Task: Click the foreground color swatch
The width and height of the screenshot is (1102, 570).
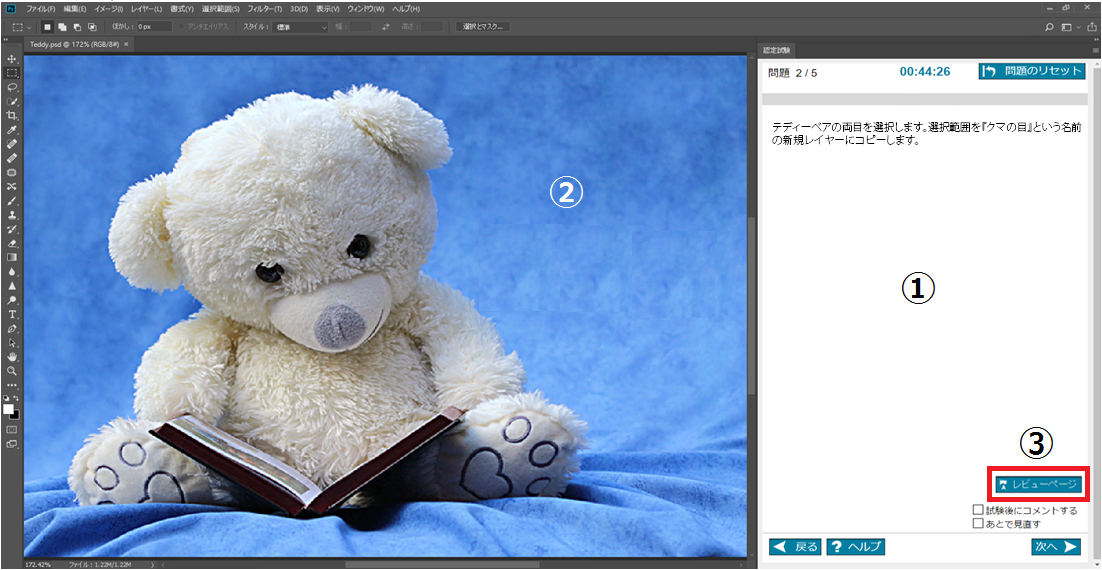Action: tap(9, 410)
